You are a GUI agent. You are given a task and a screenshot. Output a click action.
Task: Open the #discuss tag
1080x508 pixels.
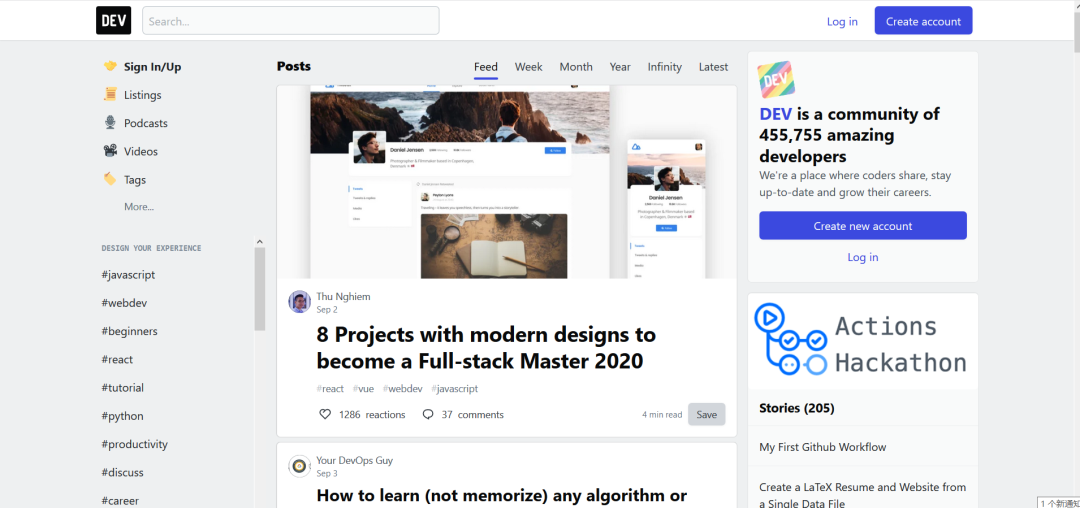122,472
